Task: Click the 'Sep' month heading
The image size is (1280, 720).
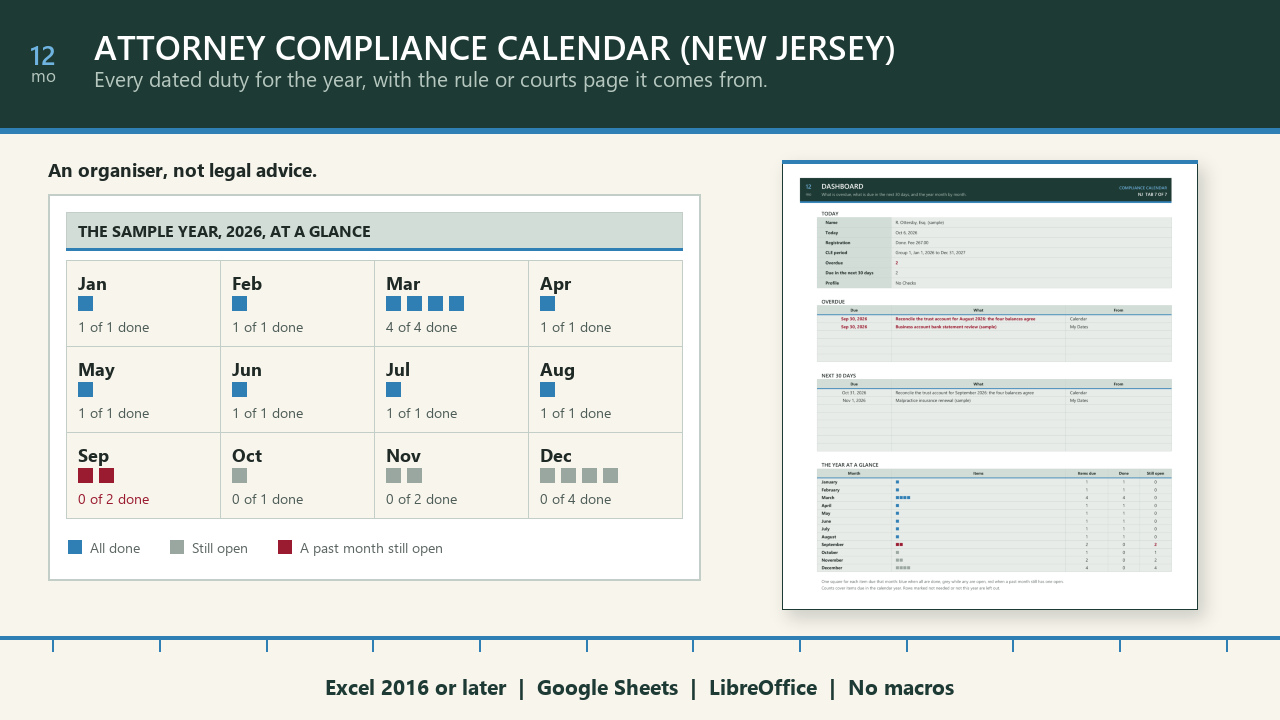Action: [x=93, y=455]
